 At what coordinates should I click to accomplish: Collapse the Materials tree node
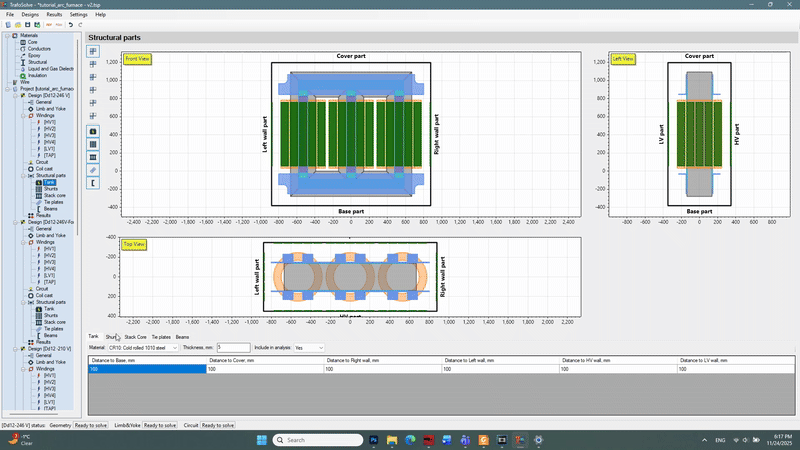click(x=7, y=35)
